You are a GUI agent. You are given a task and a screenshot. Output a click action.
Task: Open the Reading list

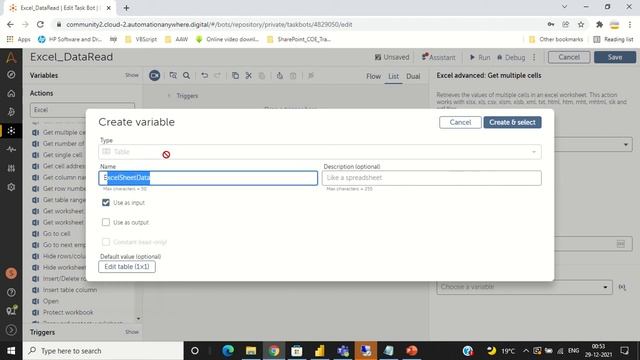(x=613, y=39)
